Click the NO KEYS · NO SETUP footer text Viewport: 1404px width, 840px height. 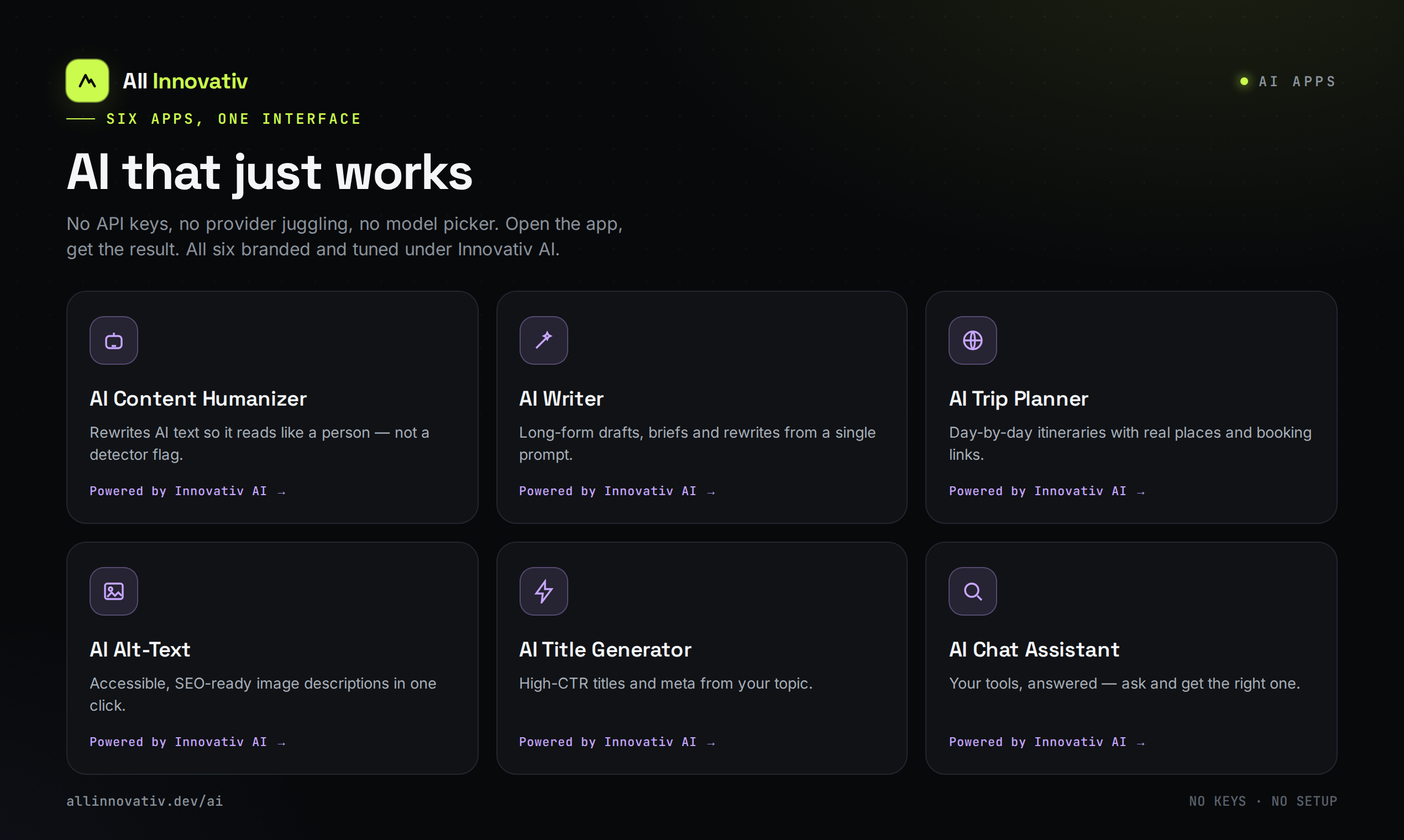click(1262, 801)
